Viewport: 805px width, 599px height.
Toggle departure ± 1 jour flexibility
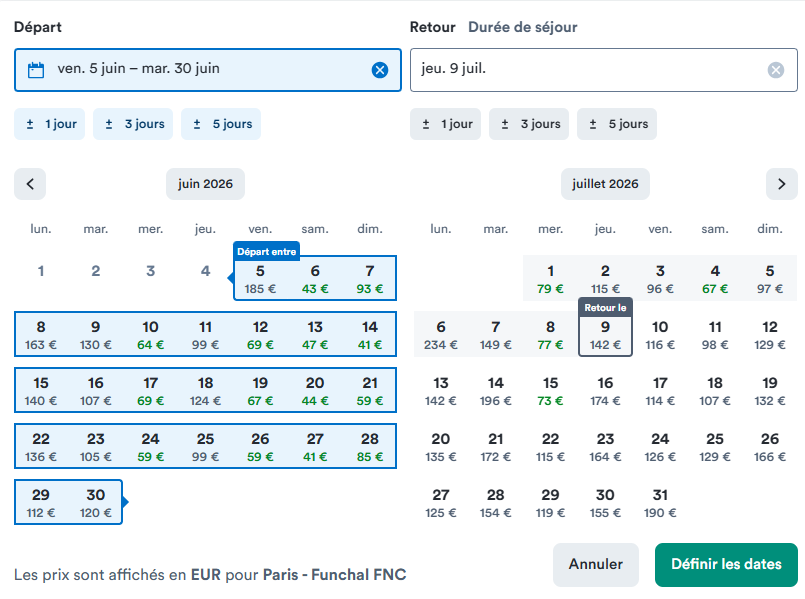[x=49, y=124]
